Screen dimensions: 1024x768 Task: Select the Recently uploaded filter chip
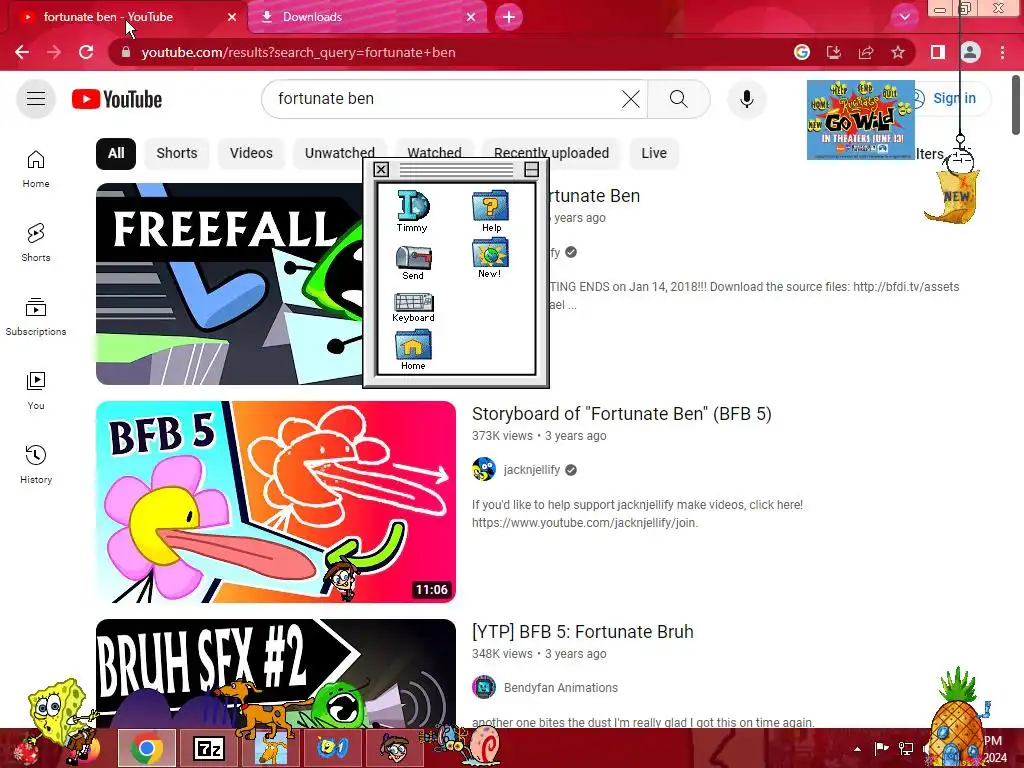click(551, 153)
